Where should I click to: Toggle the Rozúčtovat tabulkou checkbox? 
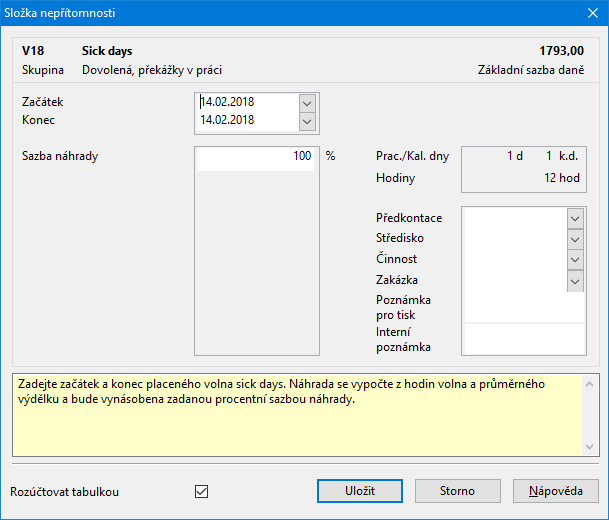pyautogui.click(x=202, y=491)
